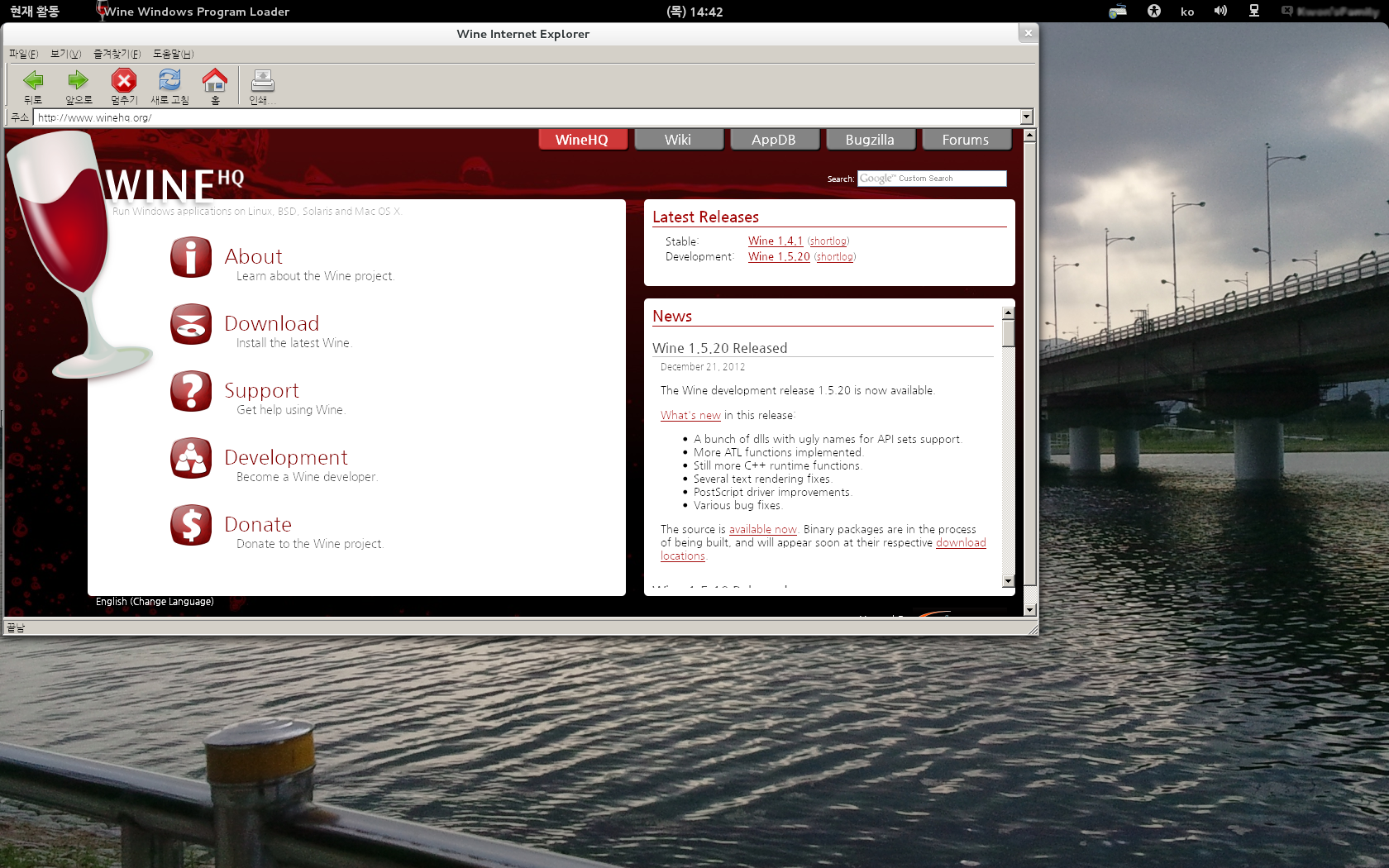Open the 보기 (View) menu
Viewport: 1389px width, 868px height.
65,54
